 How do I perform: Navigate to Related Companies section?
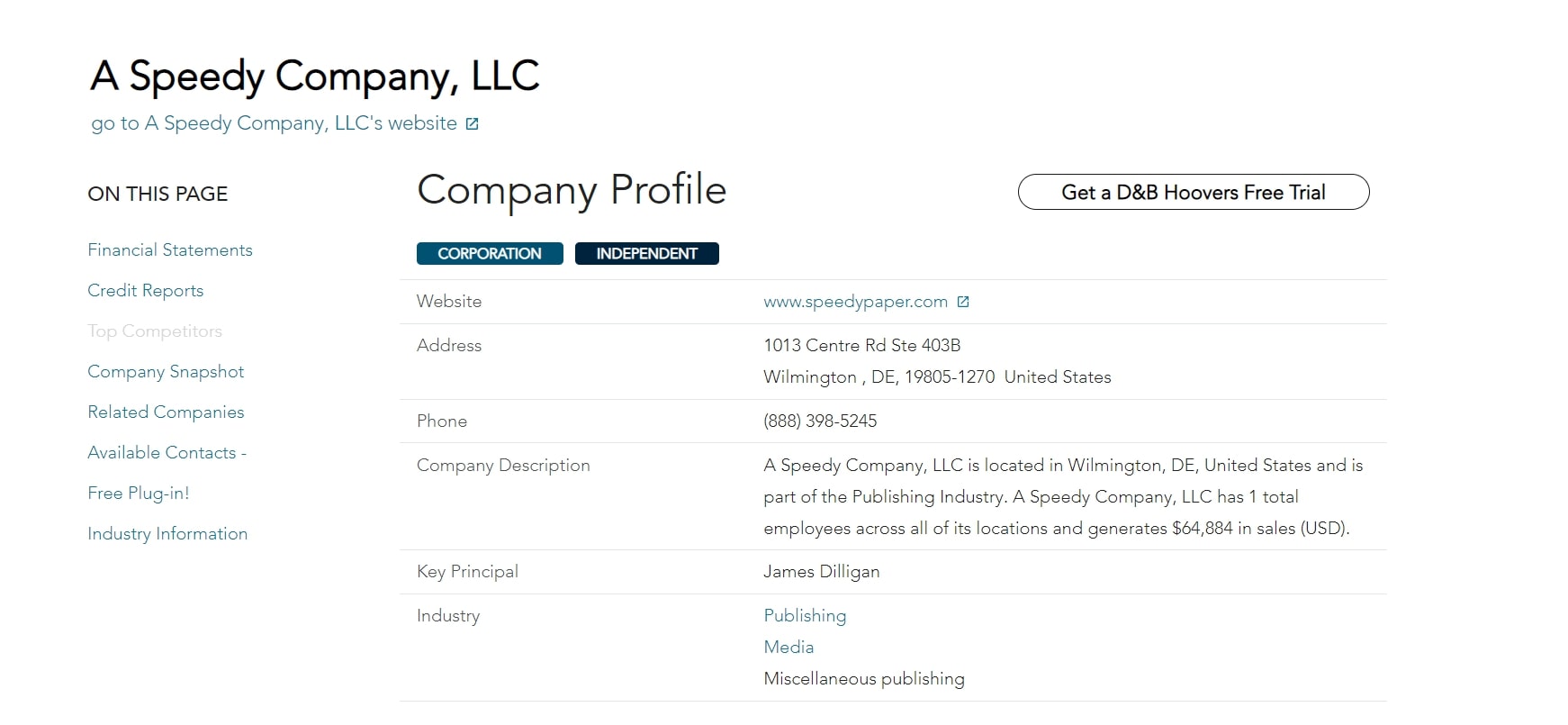point(166,412)
